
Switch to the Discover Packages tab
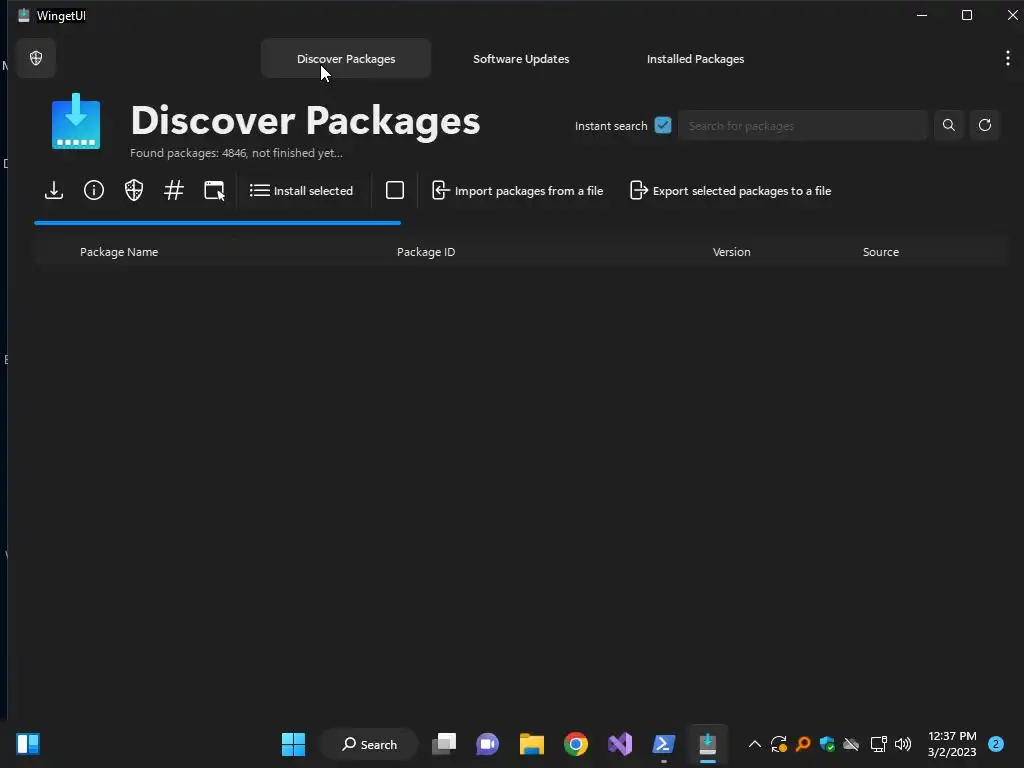click(345, 58)
